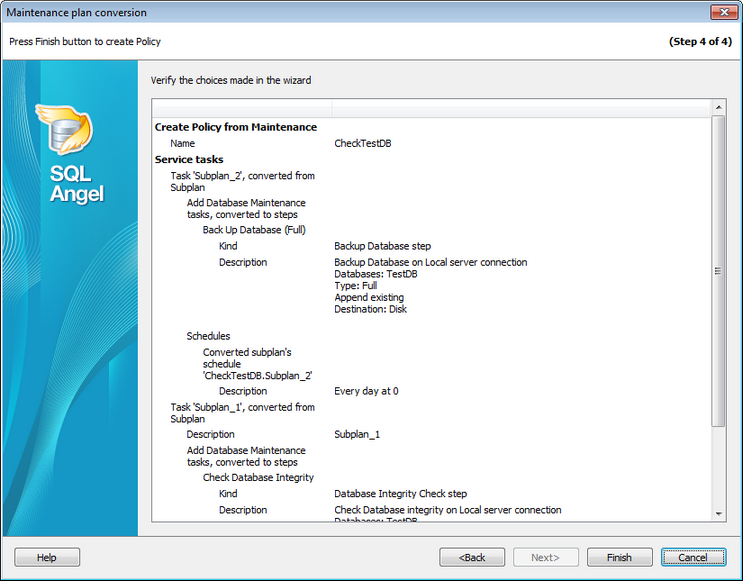
Task: Go back with the <Back button
Action: [x=472, y=557]
